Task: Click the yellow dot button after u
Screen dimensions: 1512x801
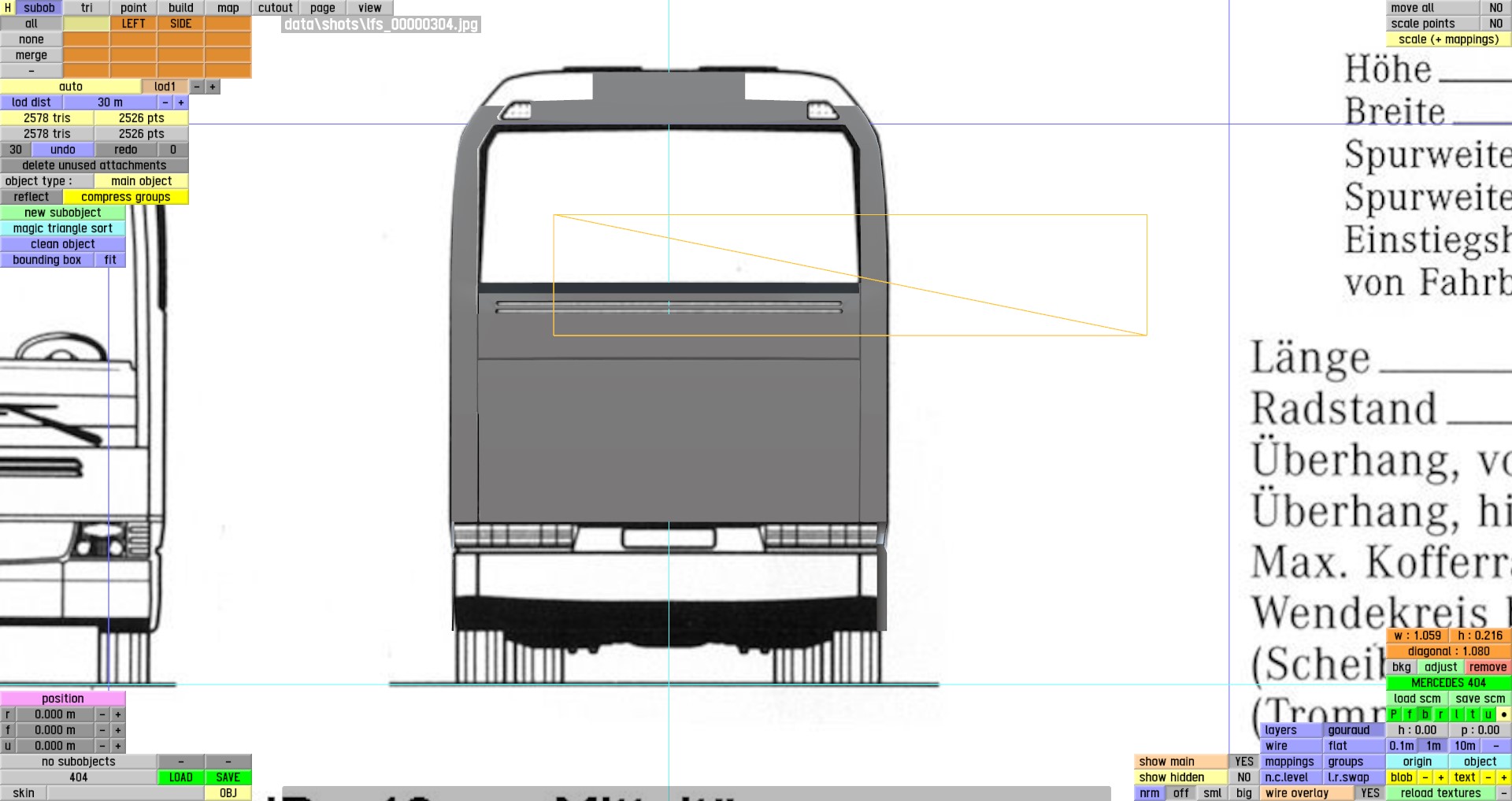Action: click(x=1504, y=714)
